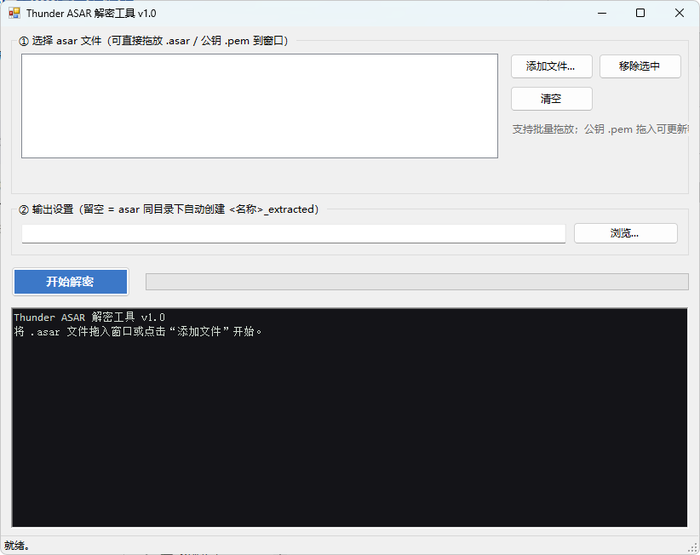Click the 移除选中 button
The image size is (700, 555).
pyautogui.click(x=640, y=67)
